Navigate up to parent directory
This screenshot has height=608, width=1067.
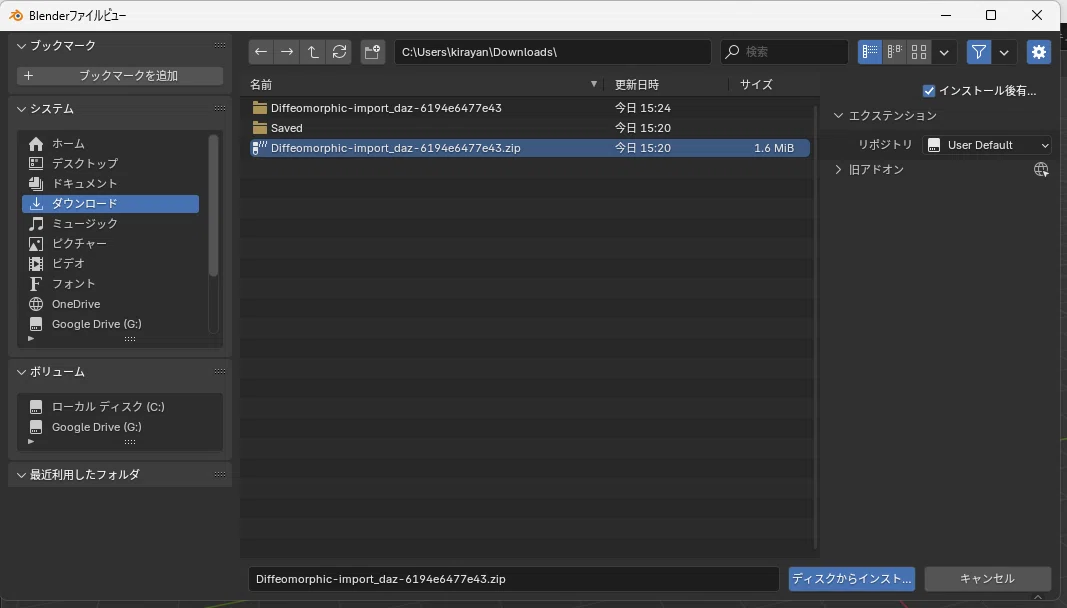coord(312,52)
